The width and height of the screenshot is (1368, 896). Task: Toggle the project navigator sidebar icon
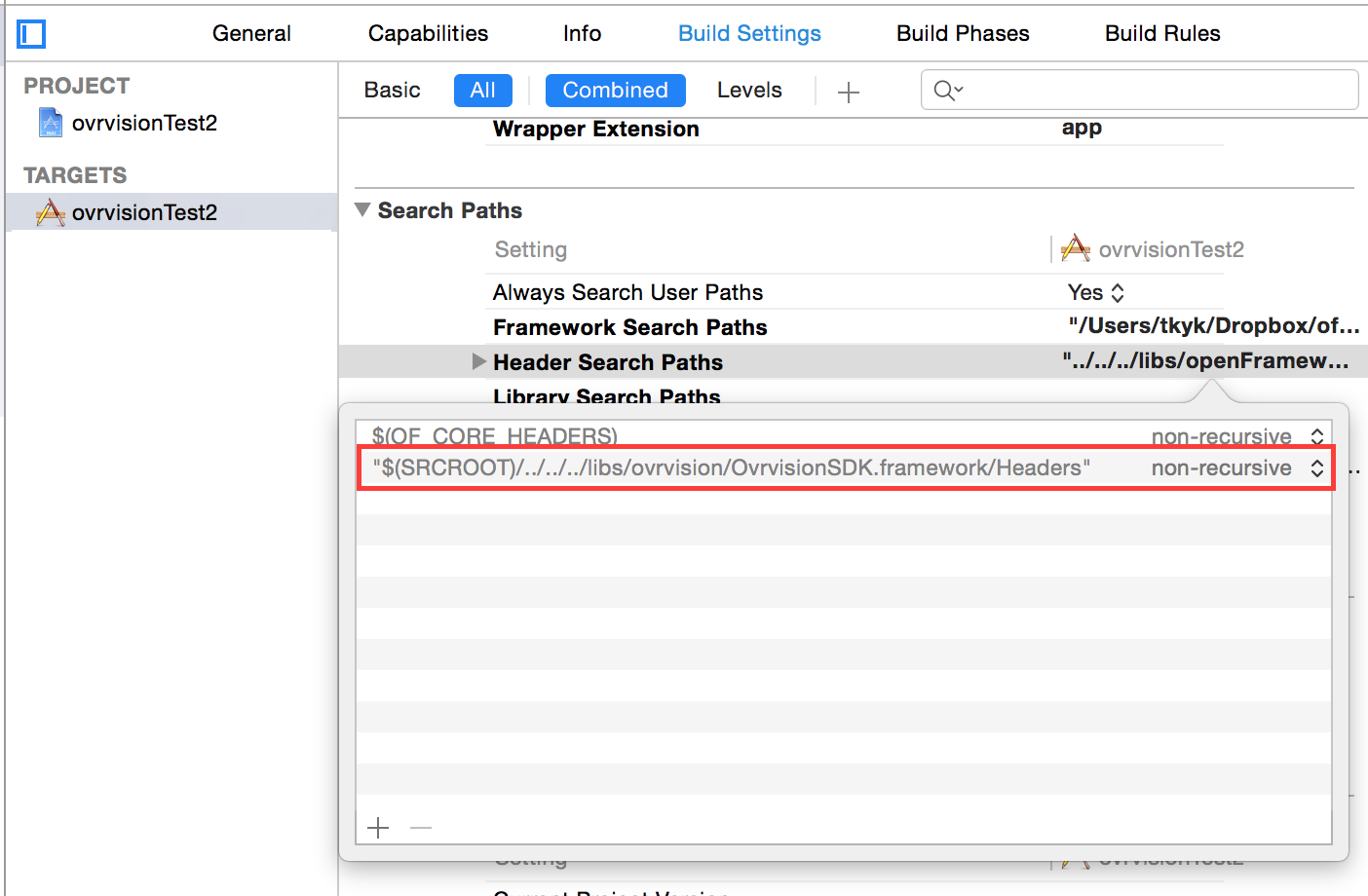point(31,34)
